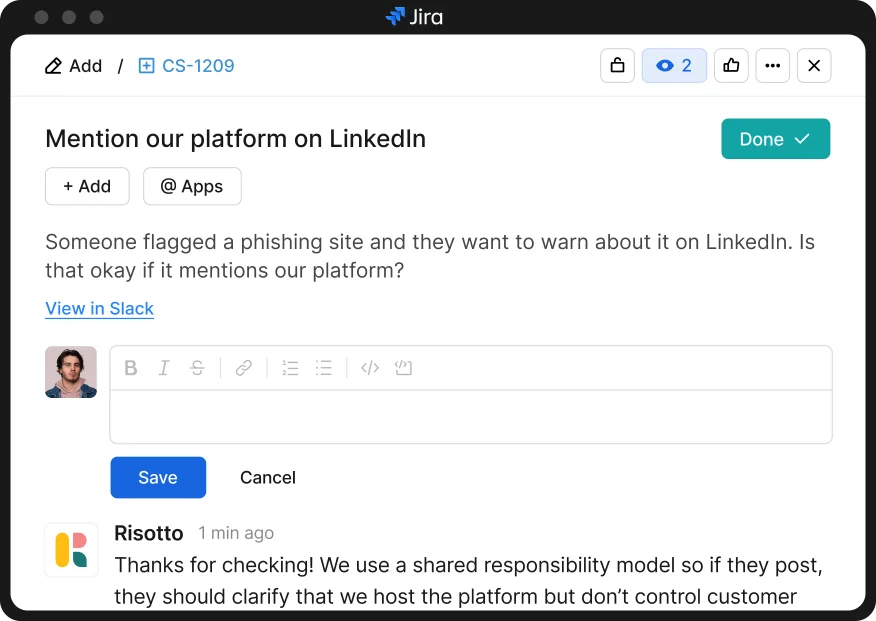The height and width of the screenshot is (621, 876).
Task: Click the user avatar photo
Action: point(71,372)
